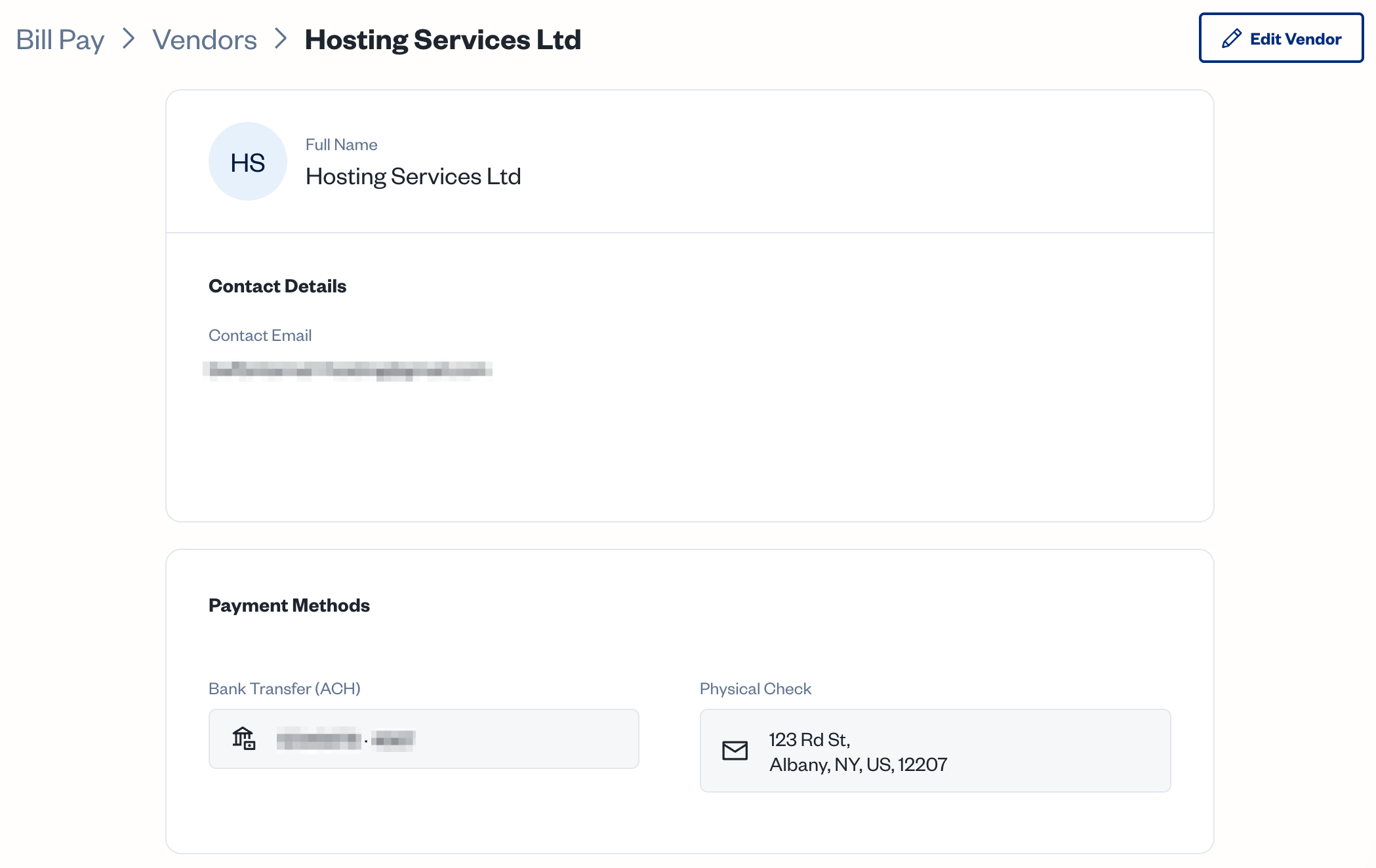Go to the Bill Pay breadcrumb
Image resolution: width=1376 pixels, height=868 pixels.
pyautogui.click(x=60, y=39)
